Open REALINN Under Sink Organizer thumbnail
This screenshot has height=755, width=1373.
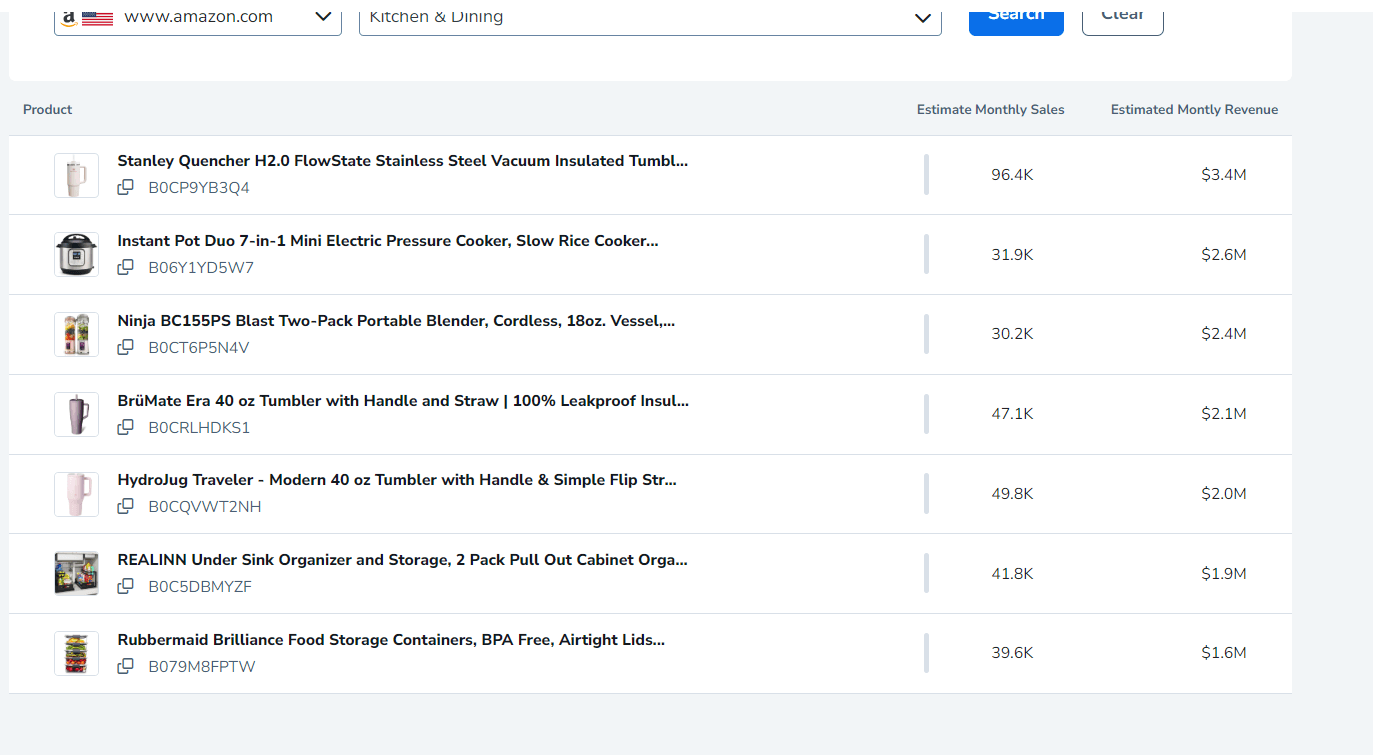tap(76, 573)
